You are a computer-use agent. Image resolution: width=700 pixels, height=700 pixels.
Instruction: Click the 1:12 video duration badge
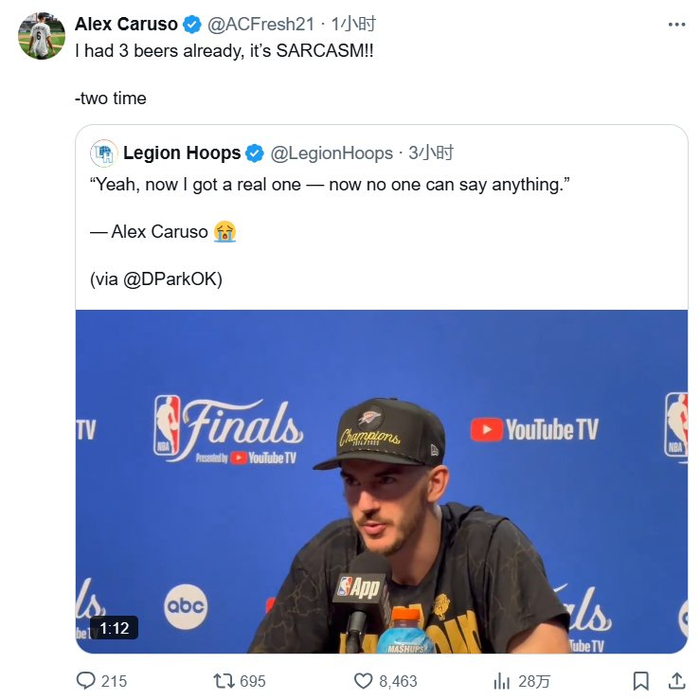tap(114, 628)
